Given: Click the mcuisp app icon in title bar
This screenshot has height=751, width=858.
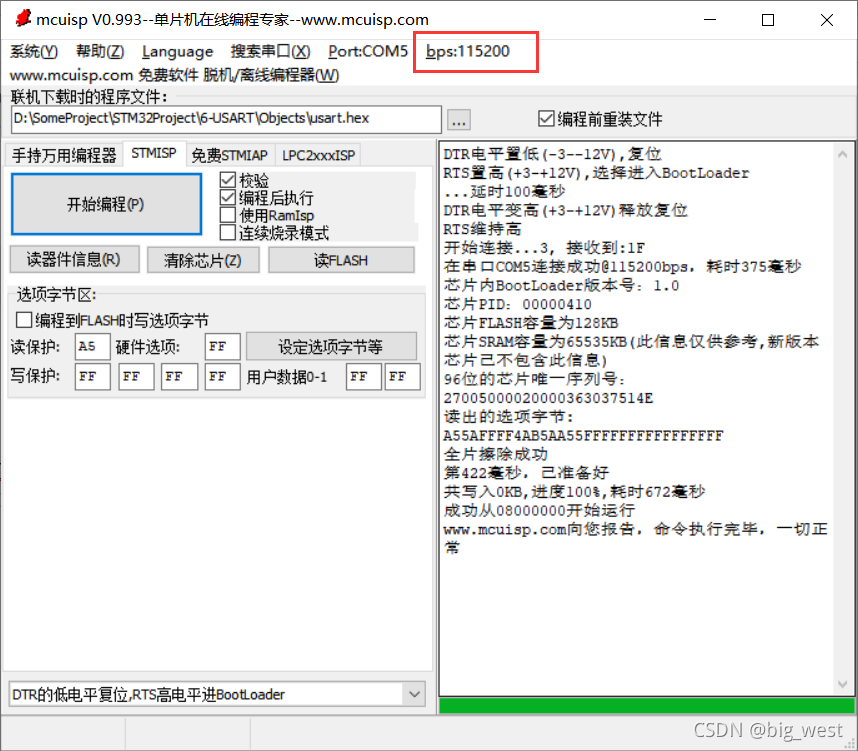Looking at the screenshot, I should (x=23, y=18).
